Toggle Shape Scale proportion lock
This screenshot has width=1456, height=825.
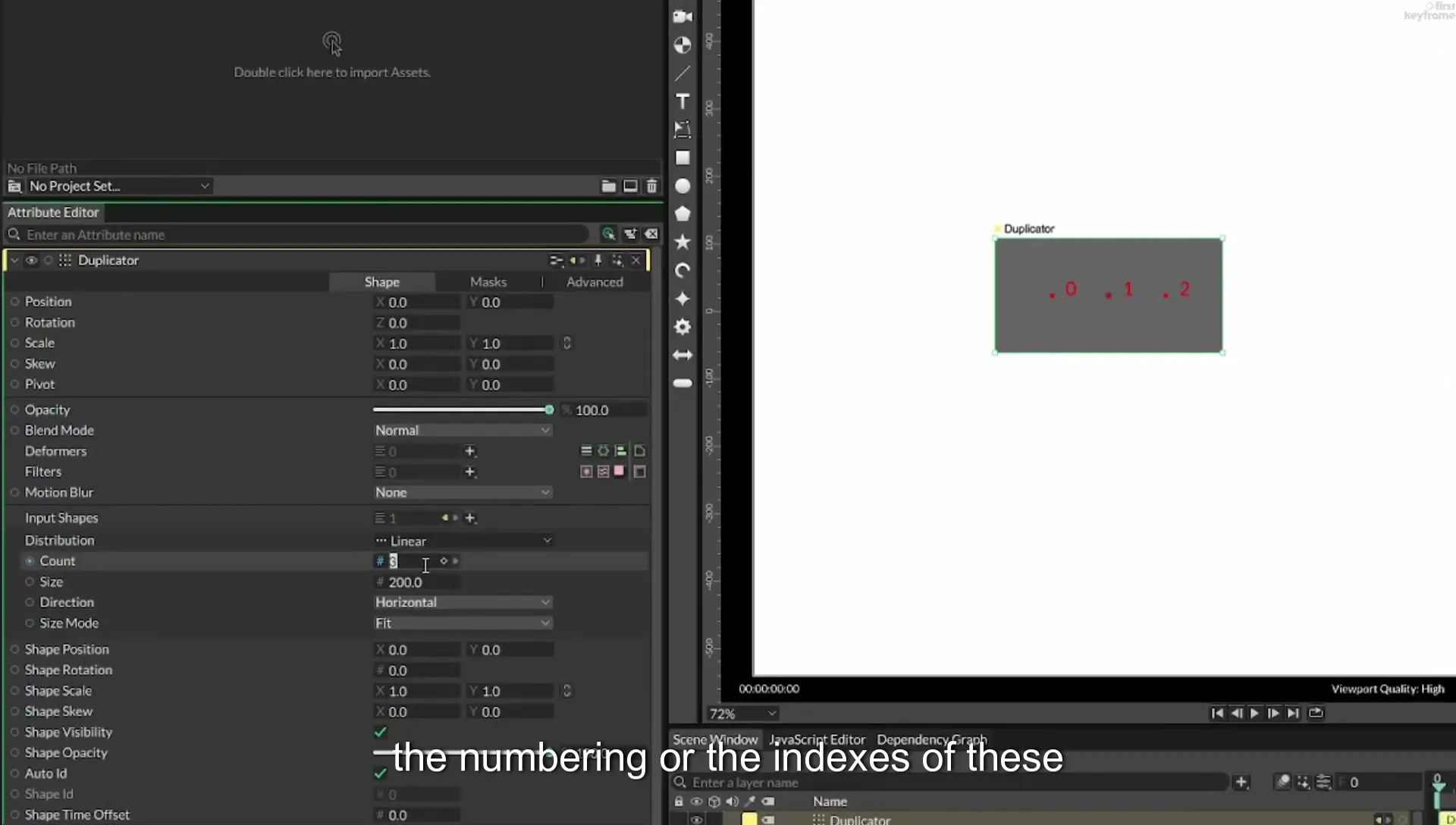(x=566, y=691)
